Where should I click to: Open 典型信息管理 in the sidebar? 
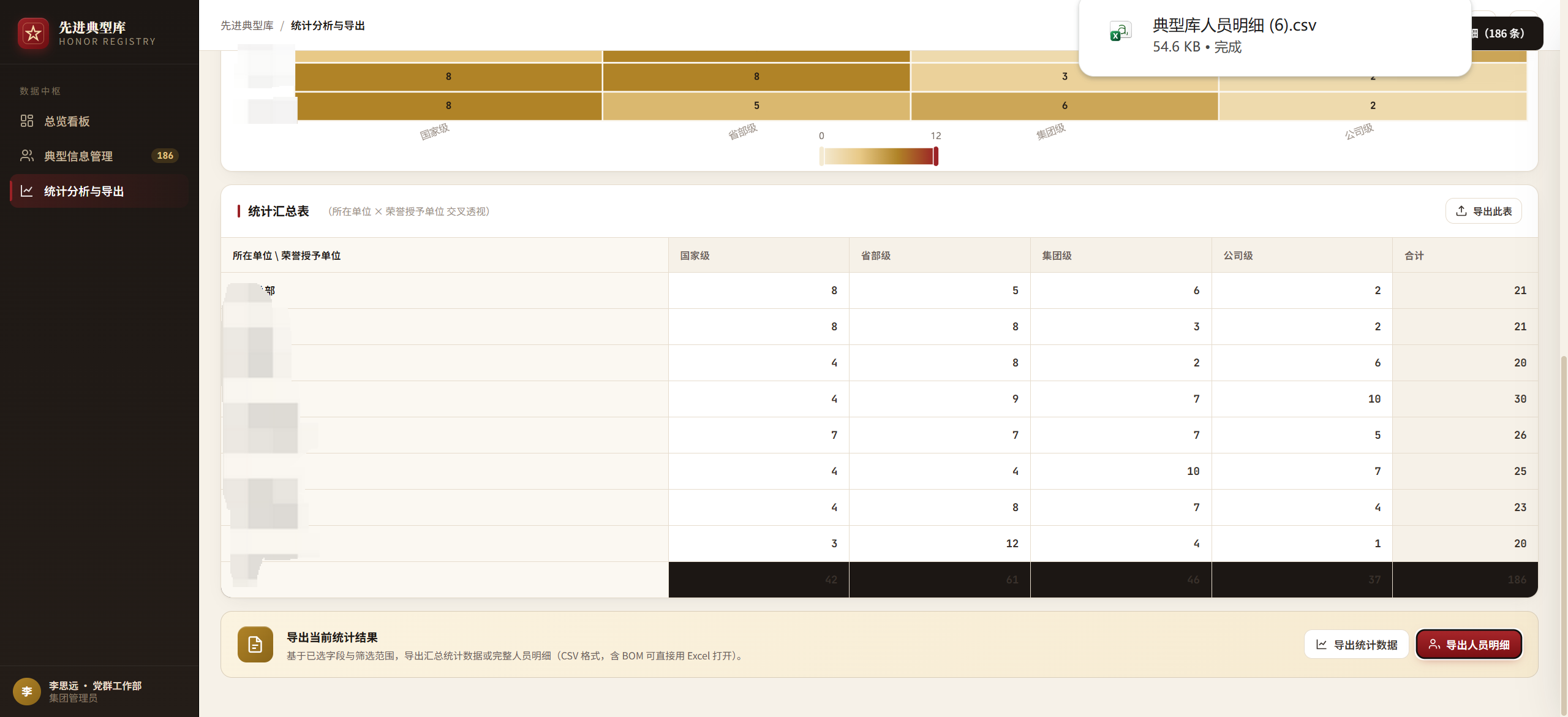[99, 156]
